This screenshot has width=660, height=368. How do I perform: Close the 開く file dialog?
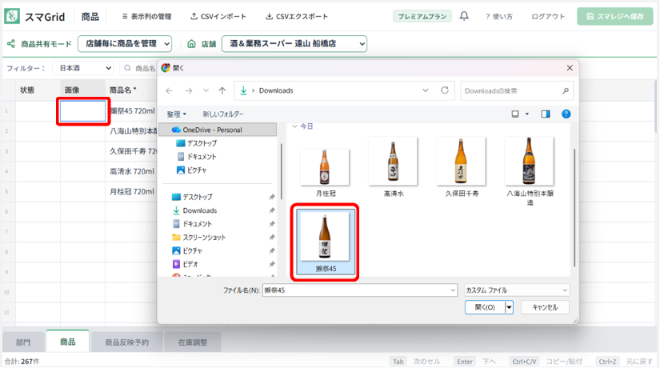pyautogui.click(x=570, y=68)
